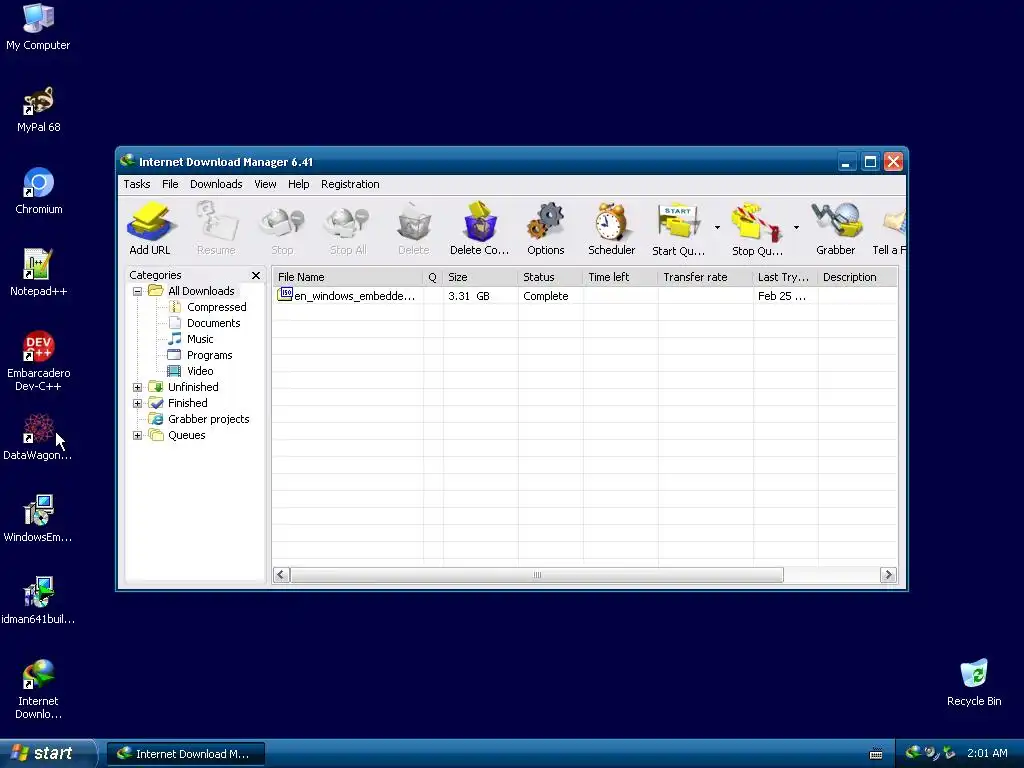Click the horizontal scrollbar thumb

[537, 575]
